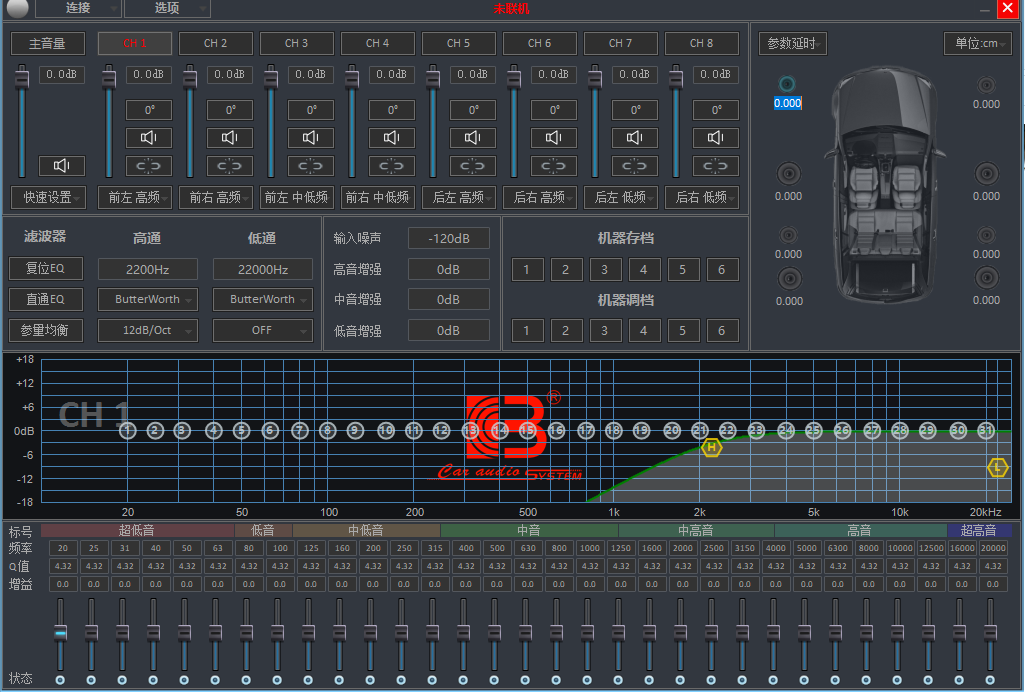Click the 复位EQ reset button
Image resolution: width=1025 pixels, height=692 pixels.
coord(46,268)
